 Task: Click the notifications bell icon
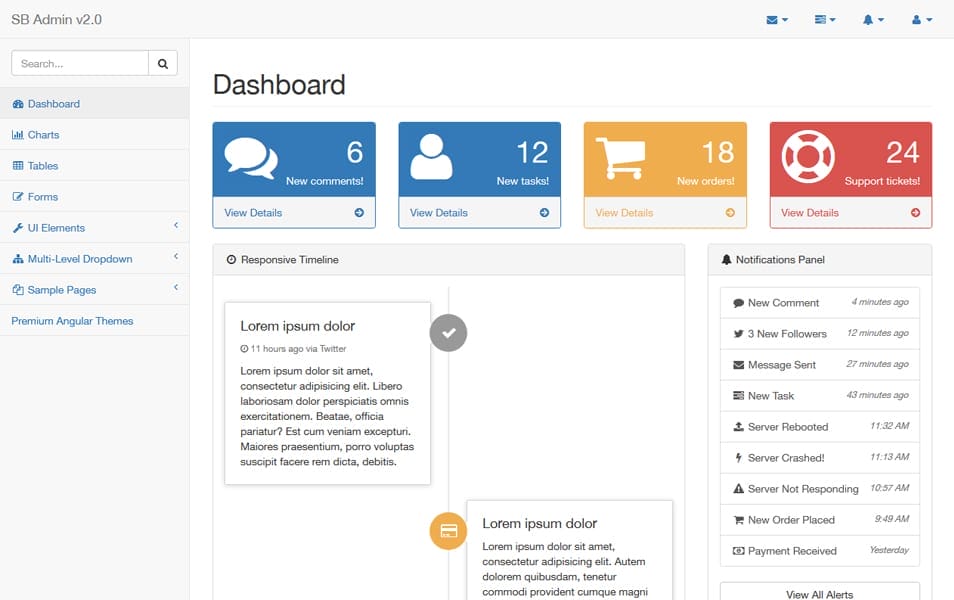[x=869, y=19]
